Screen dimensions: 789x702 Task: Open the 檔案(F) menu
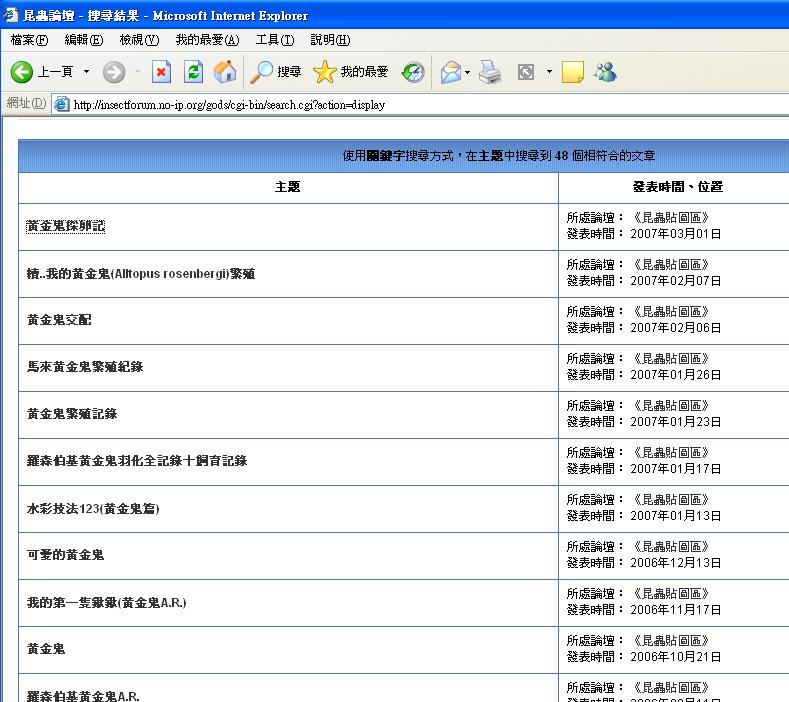click(x=29, y=40)
